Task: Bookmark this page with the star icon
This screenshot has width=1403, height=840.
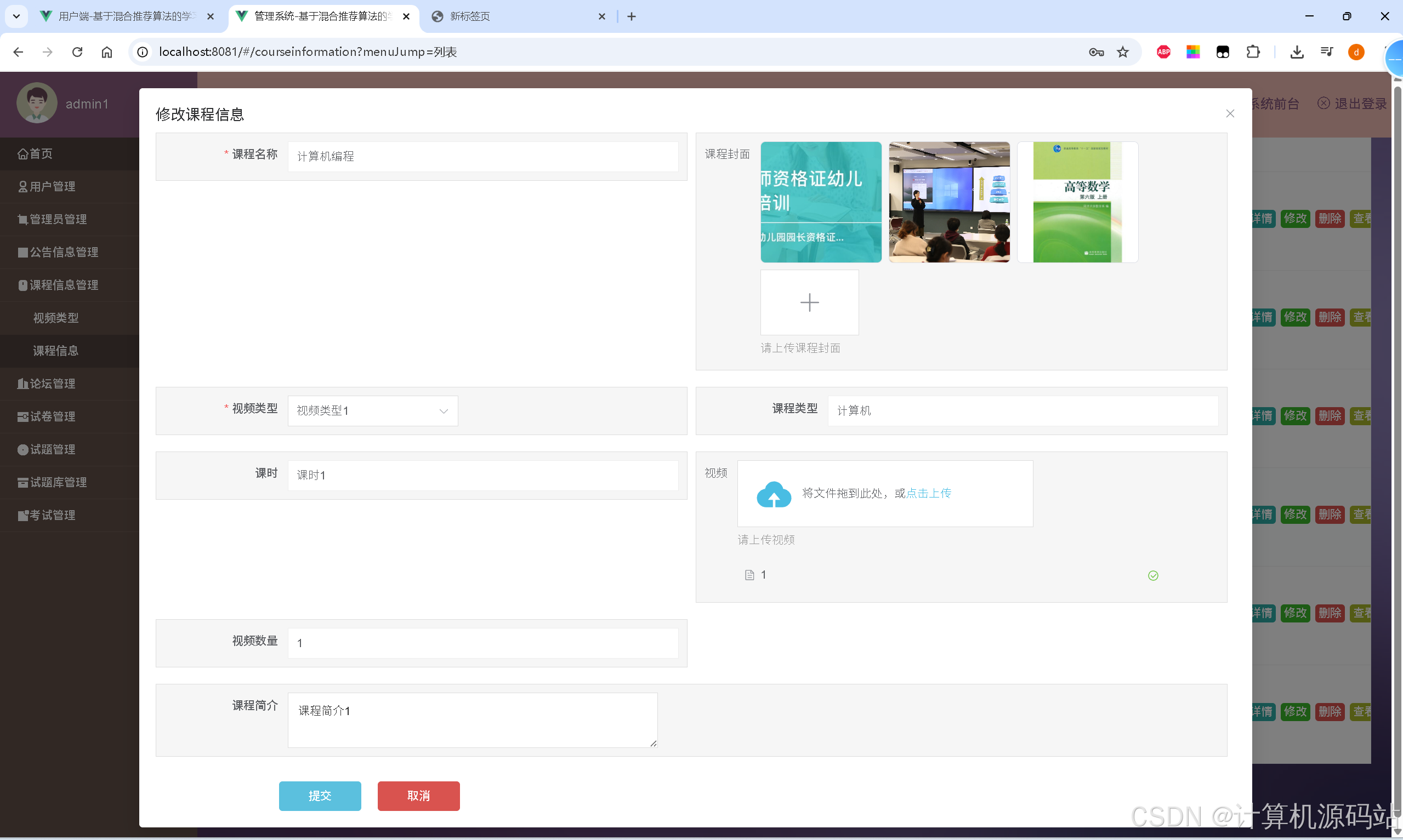Action: coord(1123,52)
